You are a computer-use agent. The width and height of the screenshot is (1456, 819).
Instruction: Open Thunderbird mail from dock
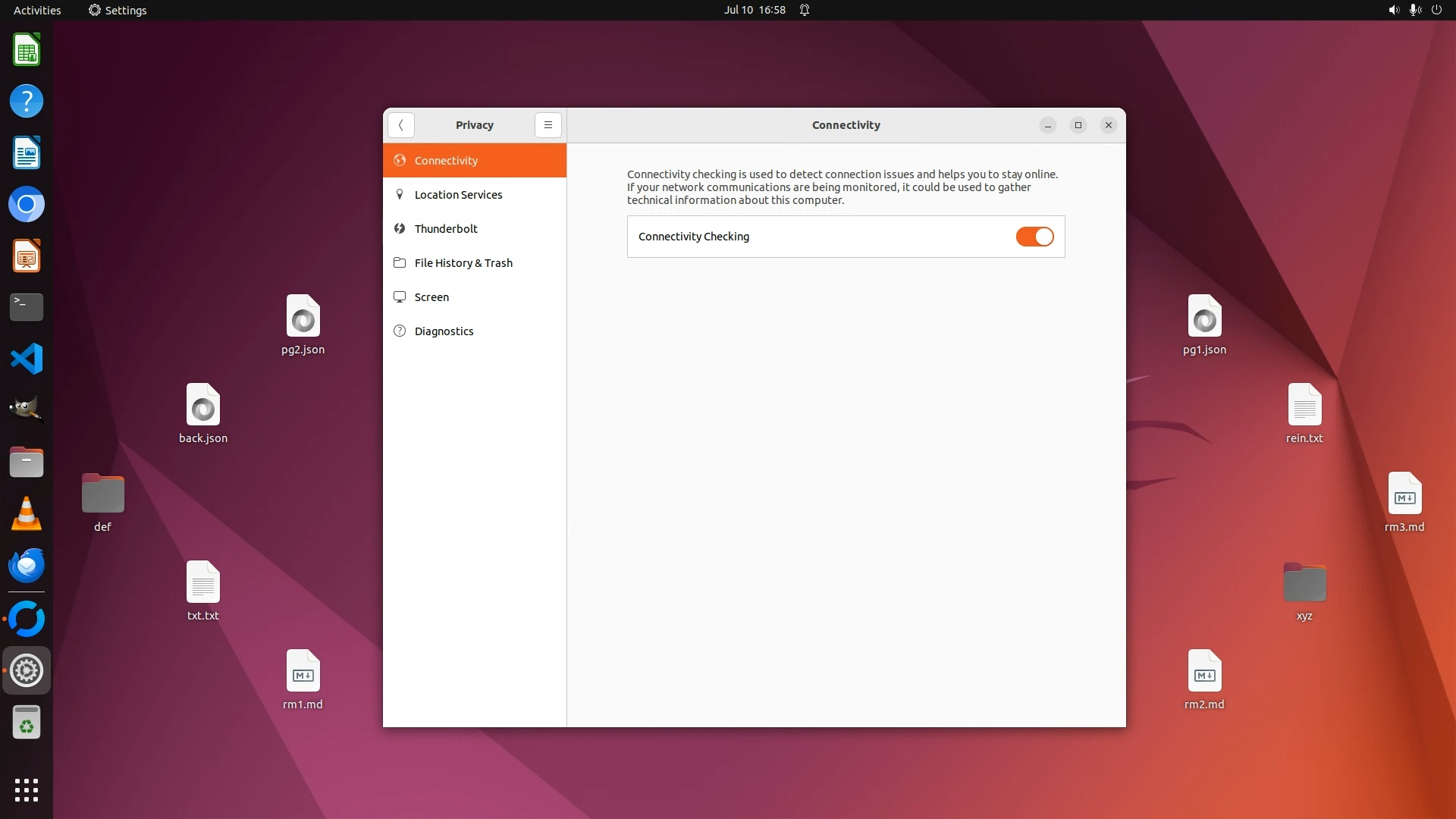(x=27, y=566)
